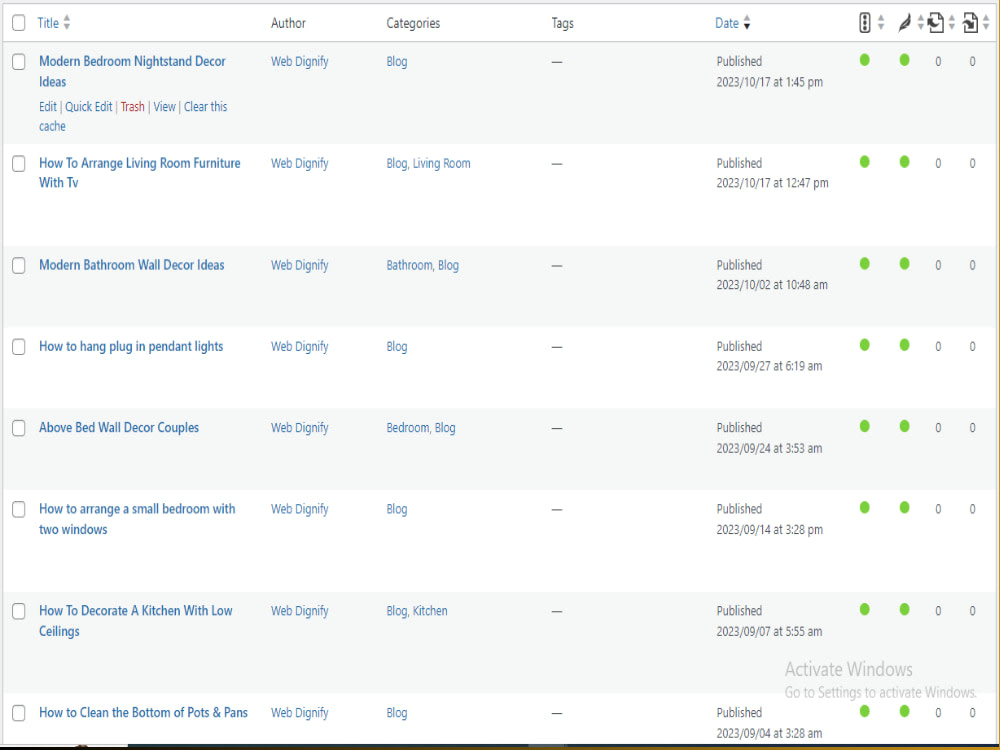
Task: Click readability dot for pendant lights post
Action: (x=904, y=345)
